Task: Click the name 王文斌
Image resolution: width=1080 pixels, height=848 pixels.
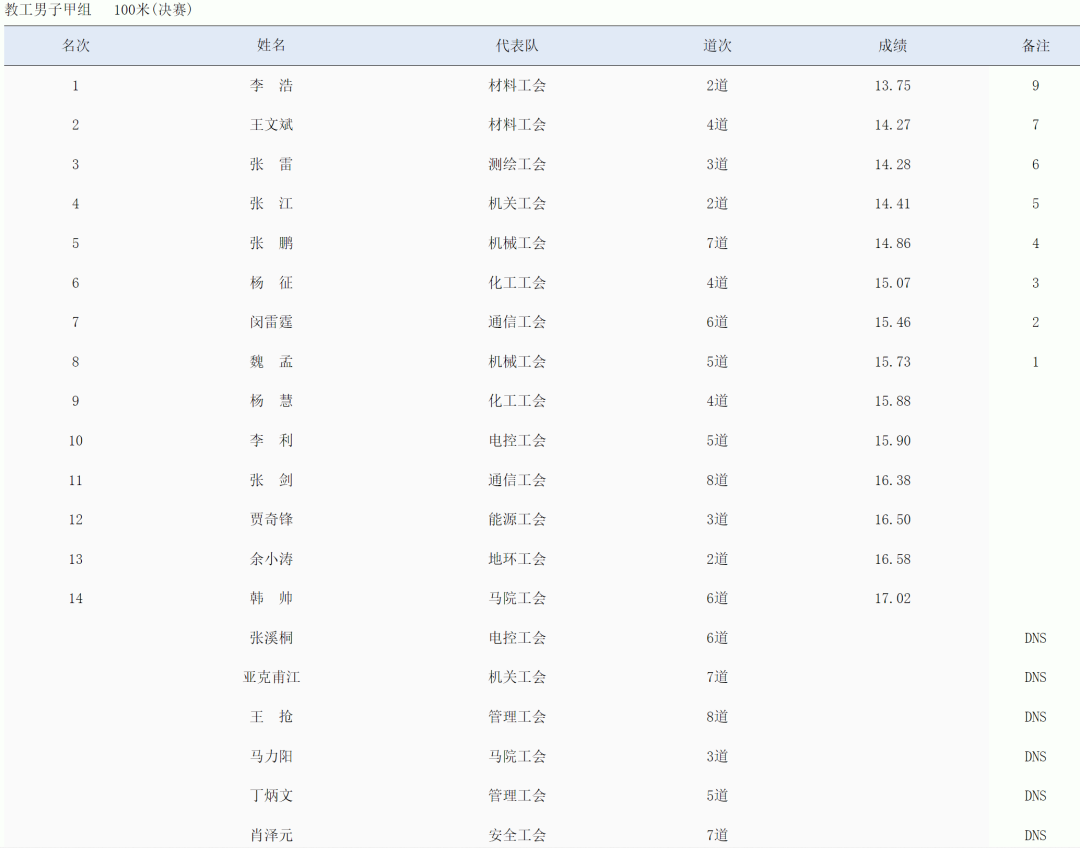Action: click(x=271, y=125)
